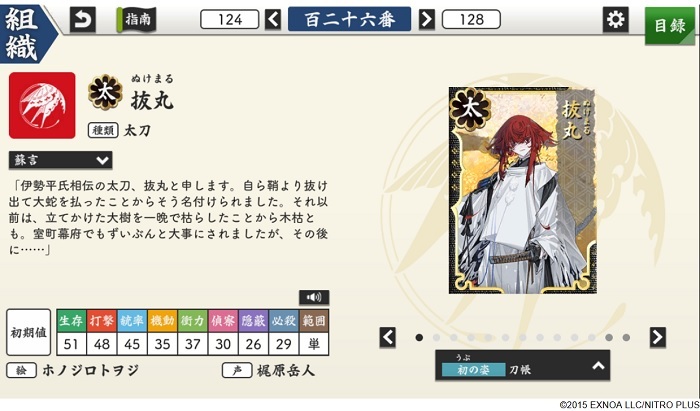The height and width of the screenshot is (411, 700).
Task: Go to previous sword entry arrow
Action: tap(273, 20)
